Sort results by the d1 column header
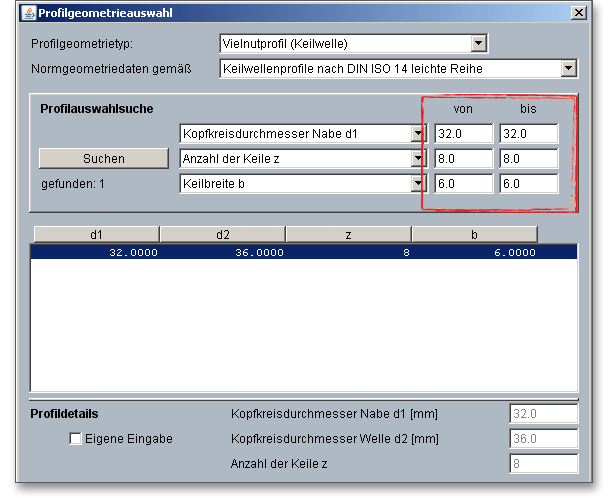The height and width of the screenshot is (498, 608). (96, 235)
